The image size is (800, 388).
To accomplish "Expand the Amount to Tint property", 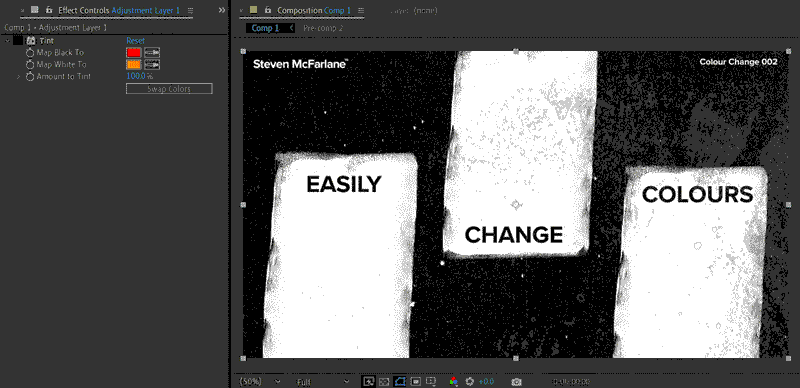I will [18, 77].
